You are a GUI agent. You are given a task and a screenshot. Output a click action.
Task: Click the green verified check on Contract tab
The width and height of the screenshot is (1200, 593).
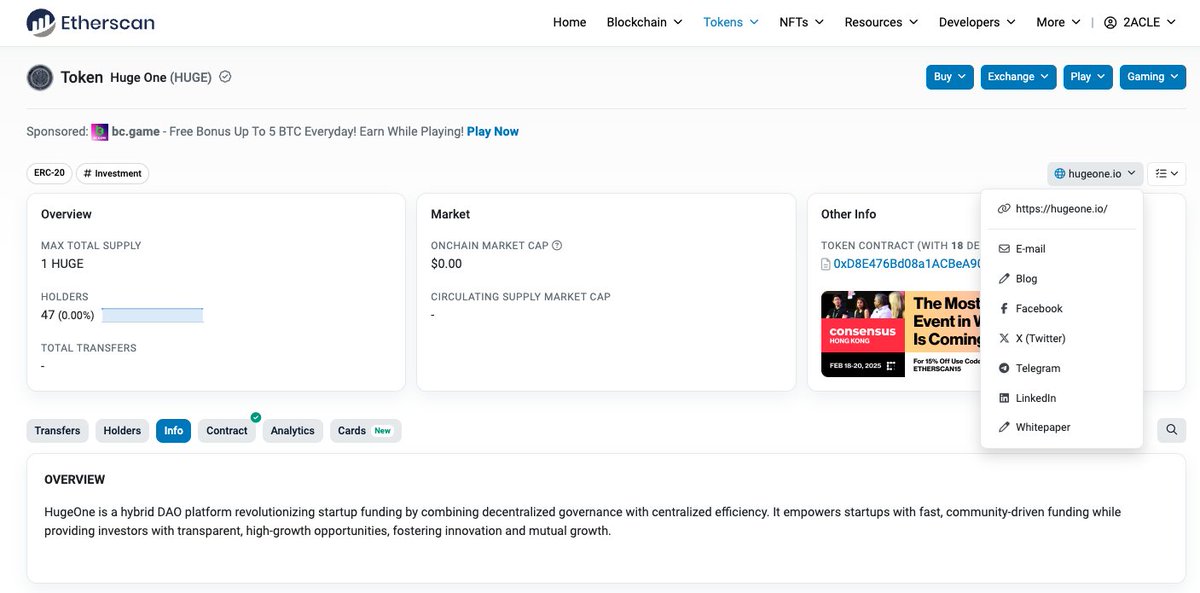click(x=255, y=417)
